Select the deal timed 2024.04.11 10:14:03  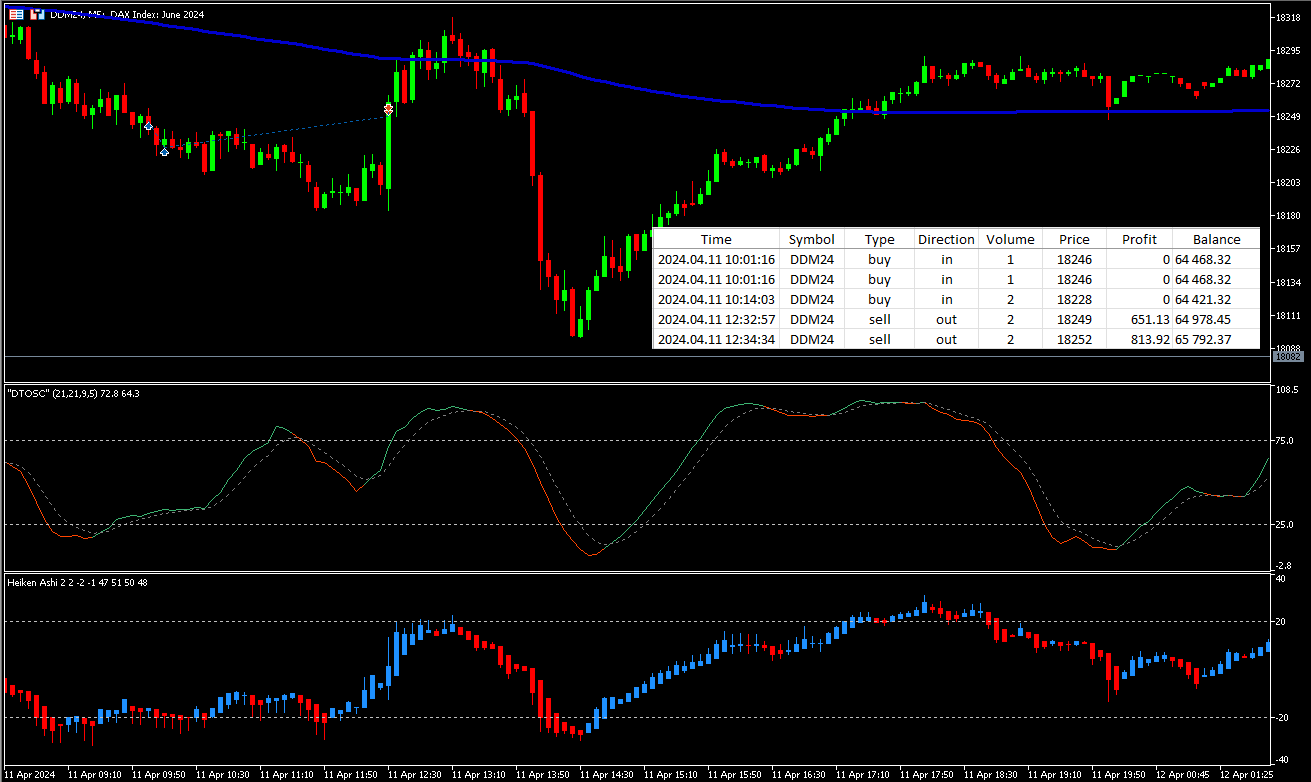(957, 299)
